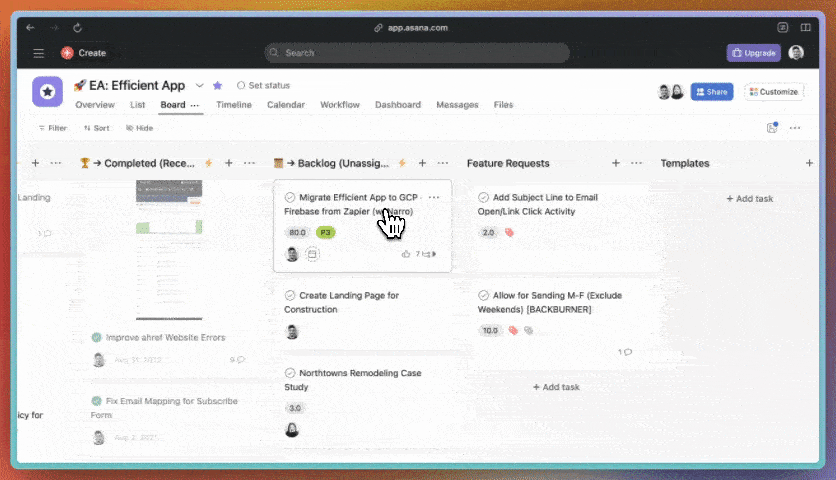The width and height of the screenshot is (836, 480).
Task: Open the screenshot thumbnail in Completed column
Action: pos(169,250)
